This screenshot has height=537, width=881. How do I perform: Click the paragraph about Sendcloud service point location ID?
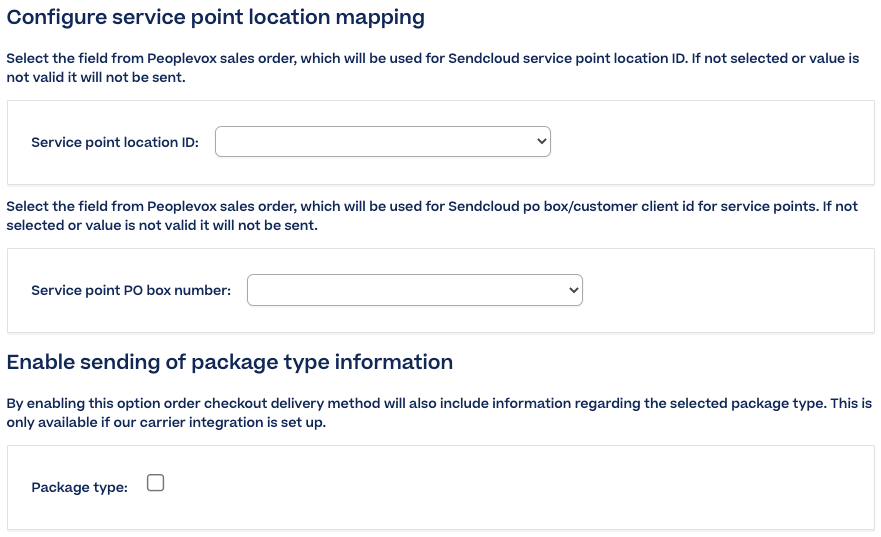click(x=433, y=68)
